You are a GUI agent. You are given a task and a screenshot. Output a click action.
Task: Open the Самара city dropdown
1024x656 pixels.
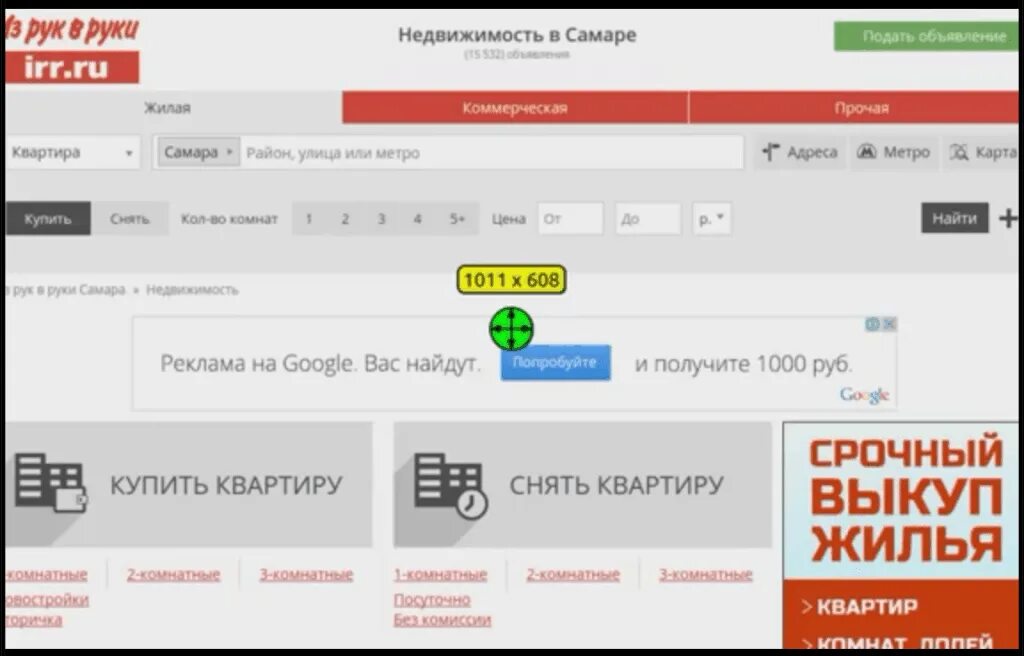[x=199, y=152]
